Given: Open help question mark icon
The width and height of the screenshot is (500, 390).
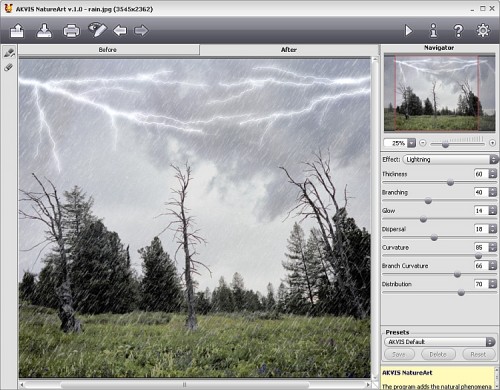Looking at the screenshot, I should coord(458,31).
